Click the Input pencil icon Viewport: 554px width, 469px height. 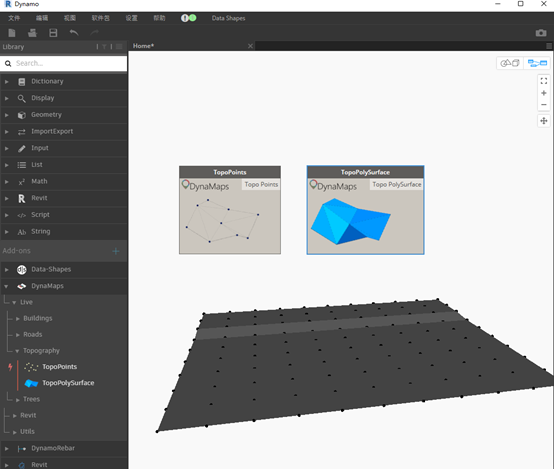coord(22,148)
